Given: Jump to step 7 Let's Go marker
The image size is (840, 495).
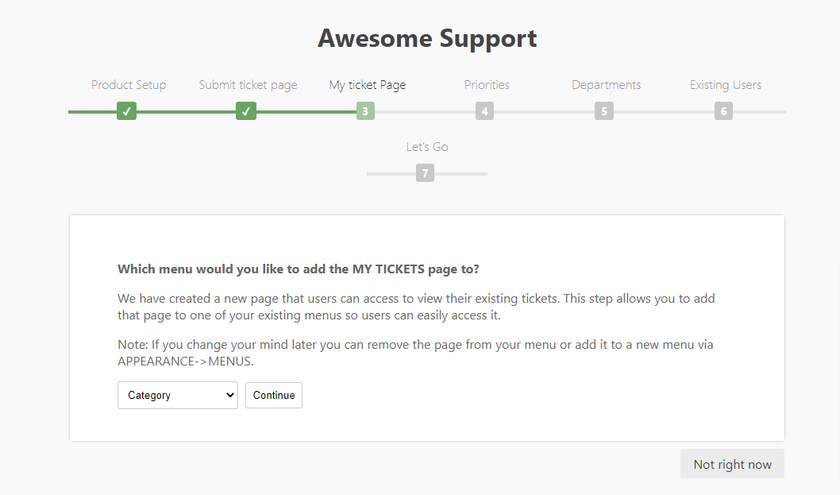Looking at the screenshot, I should (x=425, y=173).
